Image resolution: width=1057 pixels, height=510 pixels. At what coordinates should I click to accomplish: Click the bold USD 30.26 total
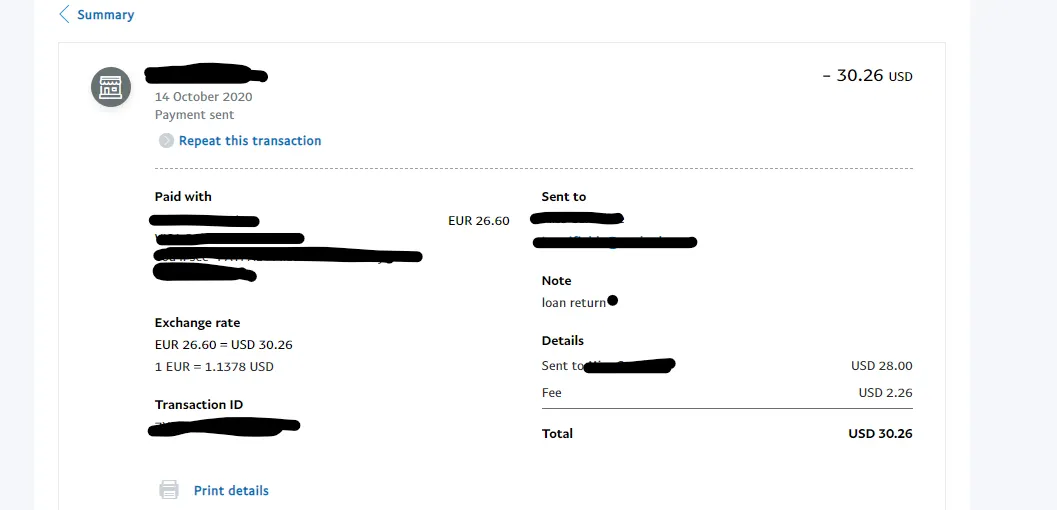880,434
